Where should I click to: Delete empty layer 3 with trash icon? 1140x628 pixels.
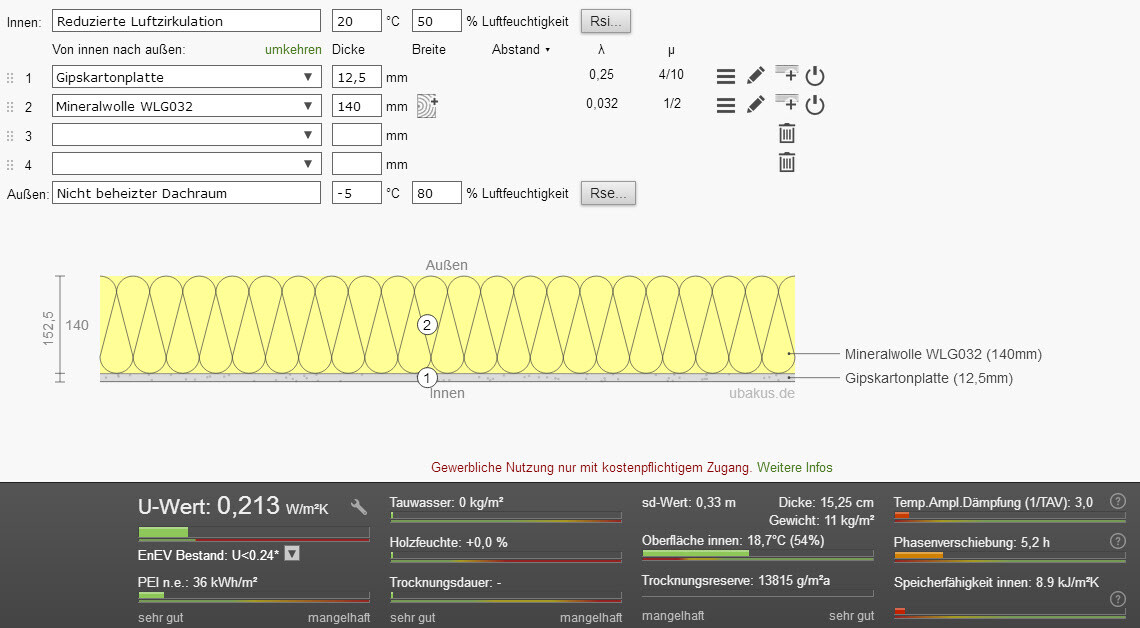pyautogui.click(x=787, y=133)
